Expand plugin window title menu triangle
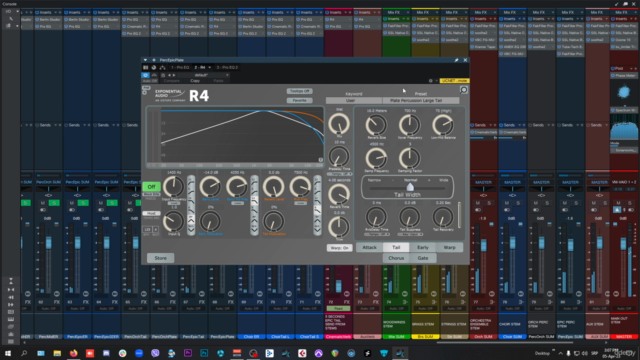This screenshot has height=360, width=640. pos(145,60)
